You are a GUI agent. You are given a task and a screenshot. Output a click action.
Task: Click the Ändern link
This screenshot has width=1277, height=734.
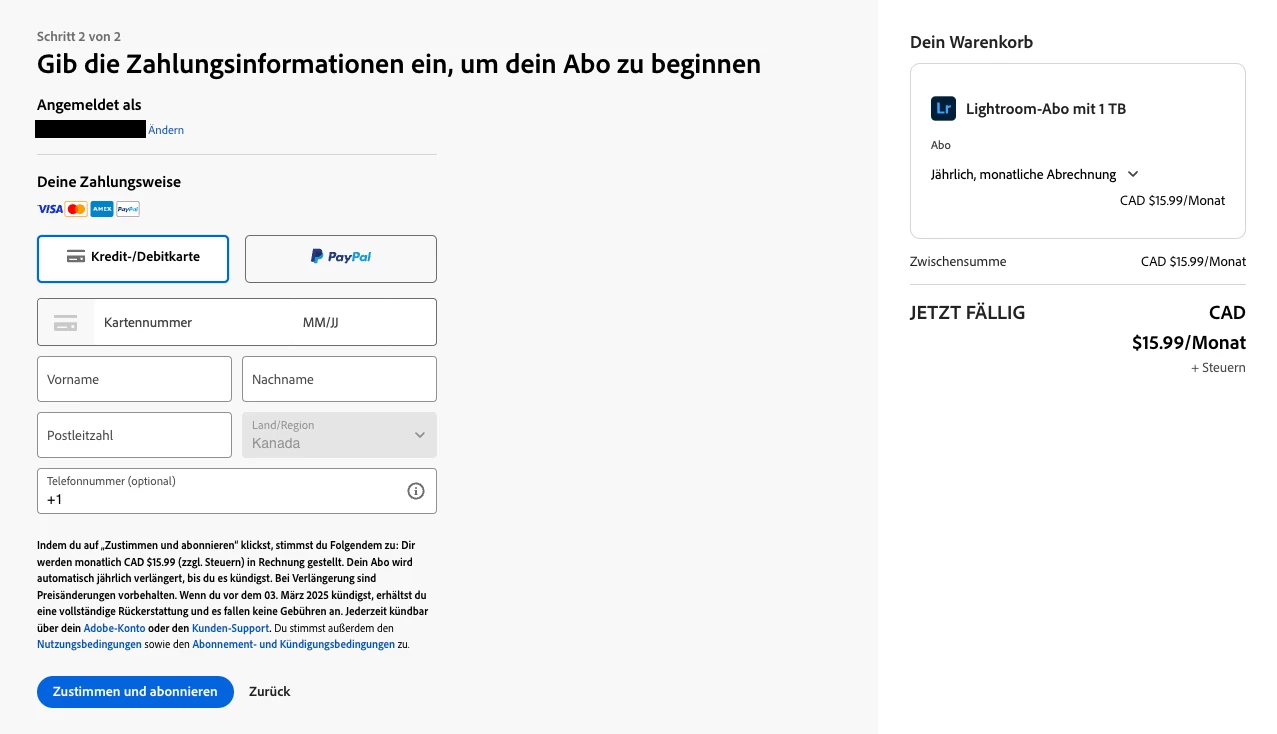[x=166, y=130]
